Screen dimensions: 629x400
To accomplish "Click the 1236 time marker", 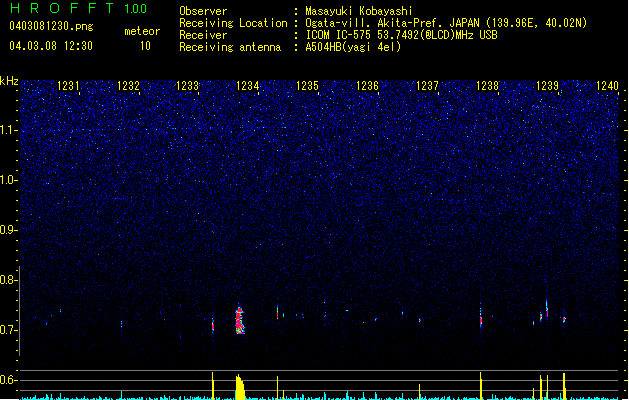I will tap(367, 86).
